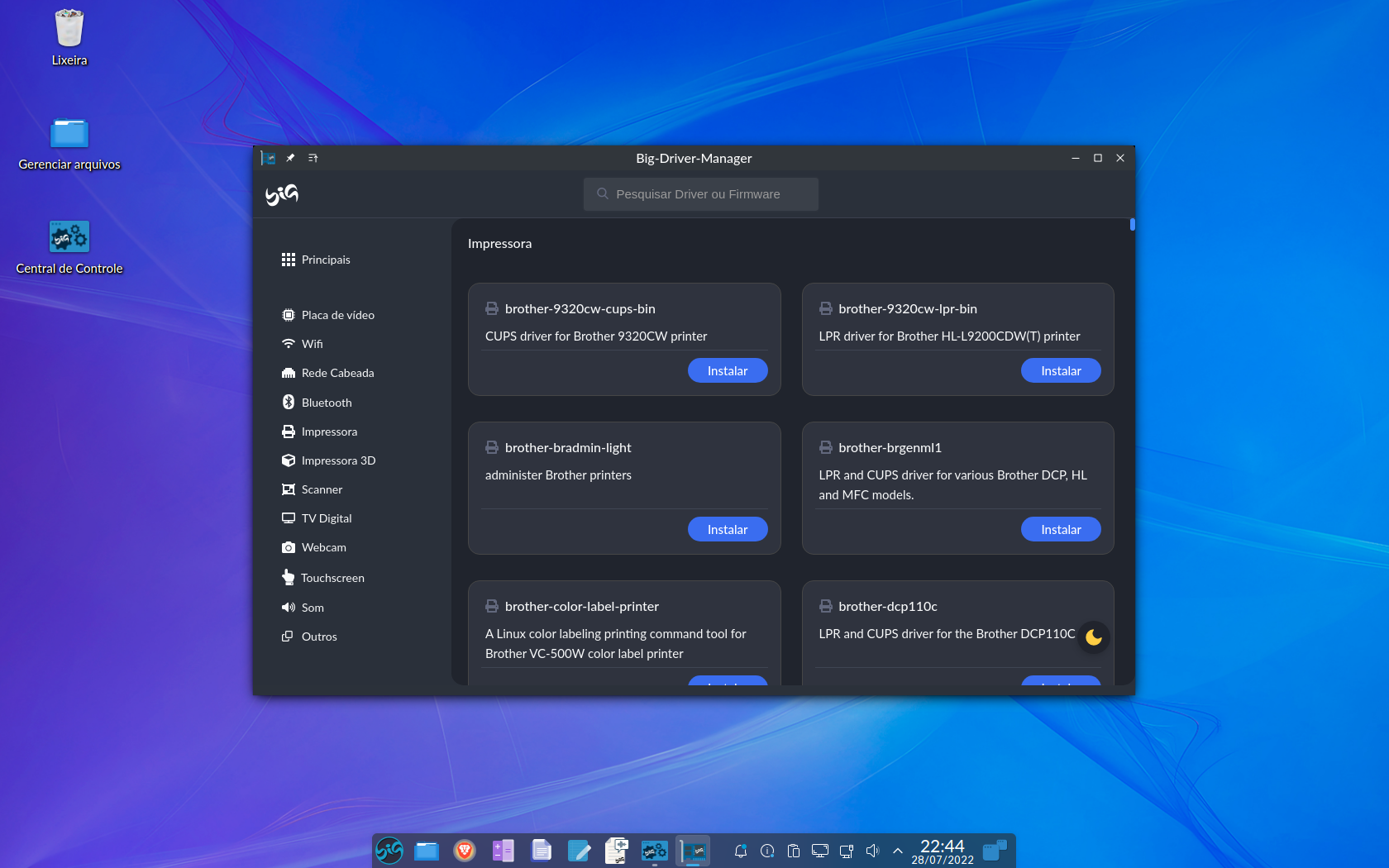This screenshot has height=868, width=1389.
Task: Install brother-9320cw-cups-bin driver
Action: pyautogui.click(x=728, y=370)
